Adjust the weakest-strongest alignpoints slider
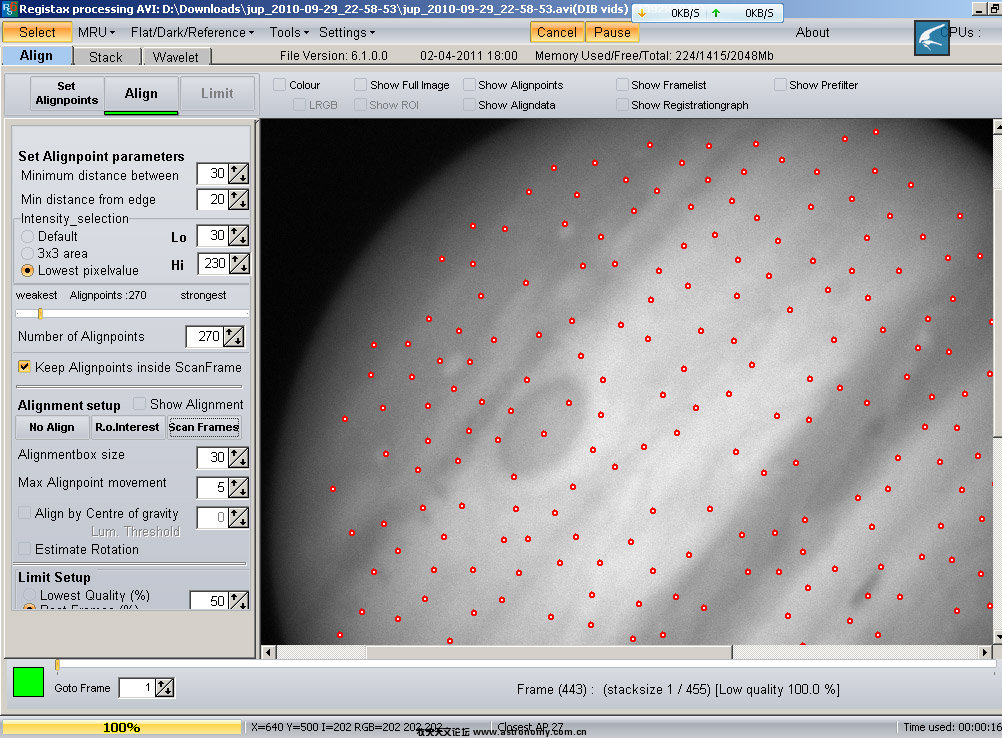 pos(40,313)
